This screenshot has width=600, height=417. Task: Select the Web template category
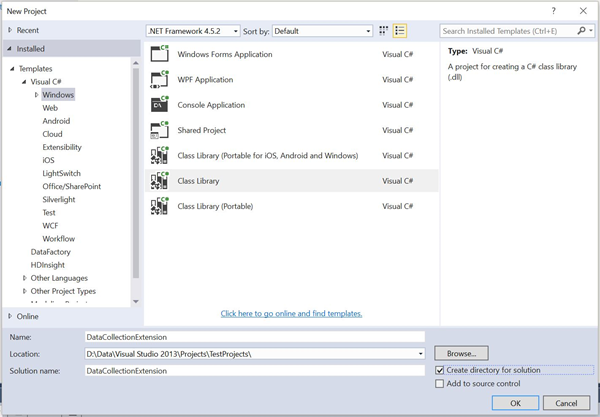(x=50, y=108)
